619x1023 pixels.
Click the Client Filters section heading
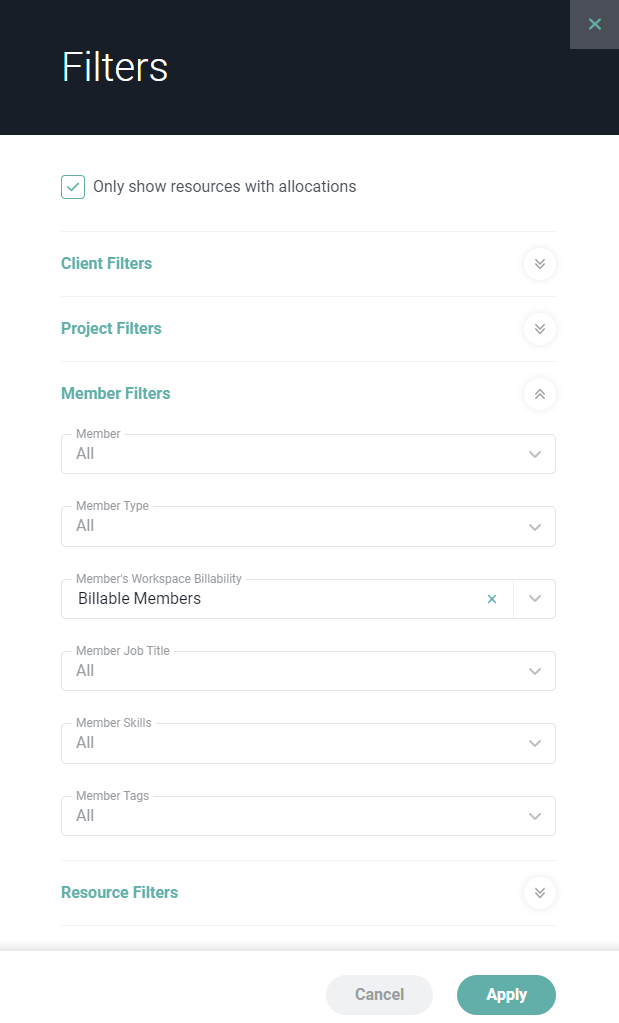coord(106,264)
